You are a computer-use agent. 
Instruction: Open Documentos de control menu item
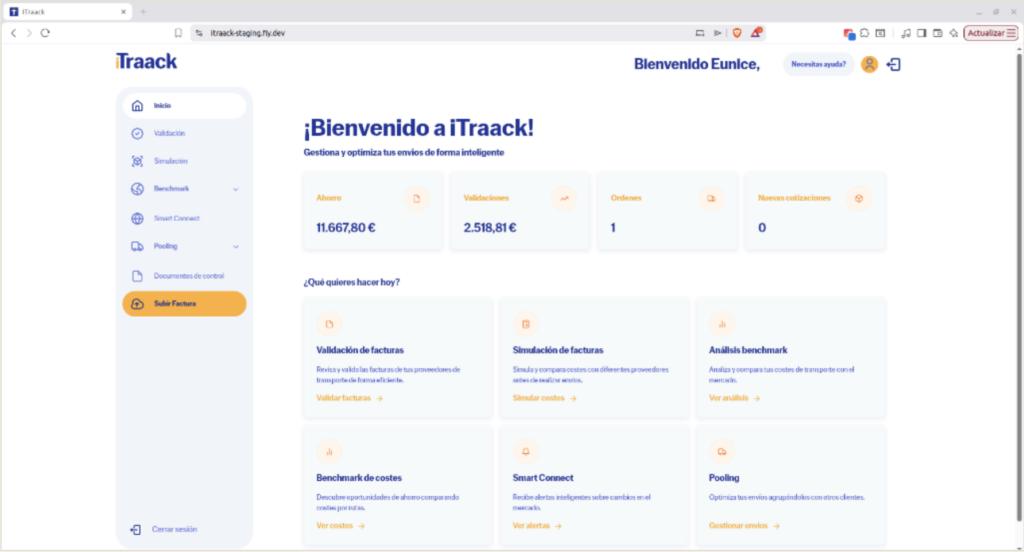point(184,276)
